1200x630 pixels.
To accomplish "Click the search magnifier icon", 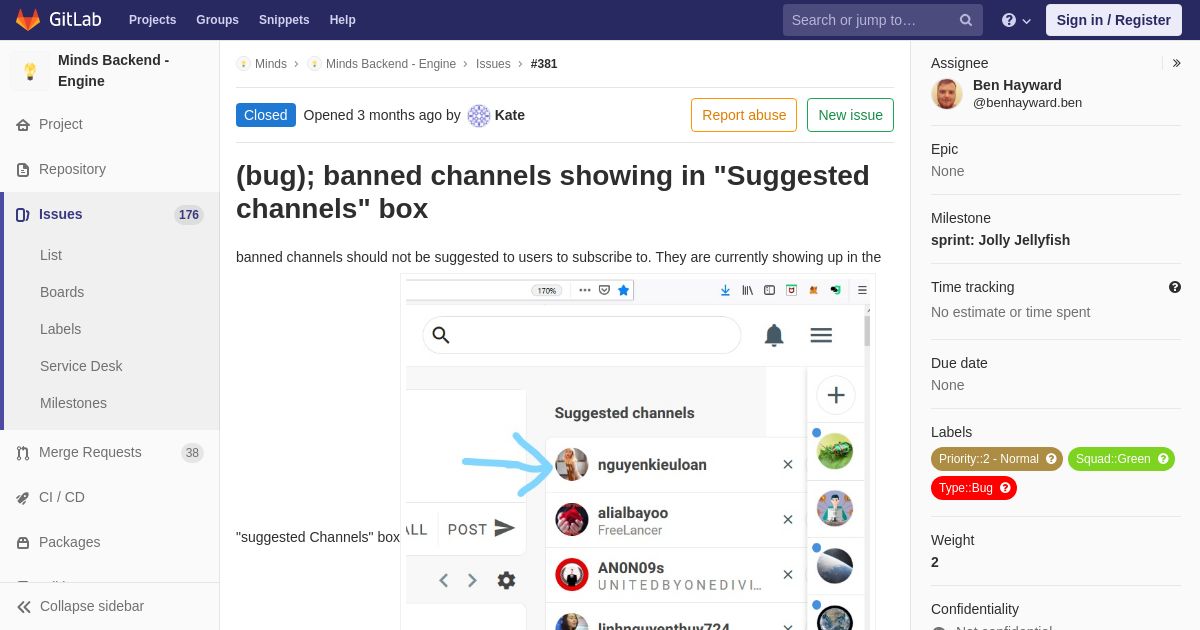I will [965, 20].
